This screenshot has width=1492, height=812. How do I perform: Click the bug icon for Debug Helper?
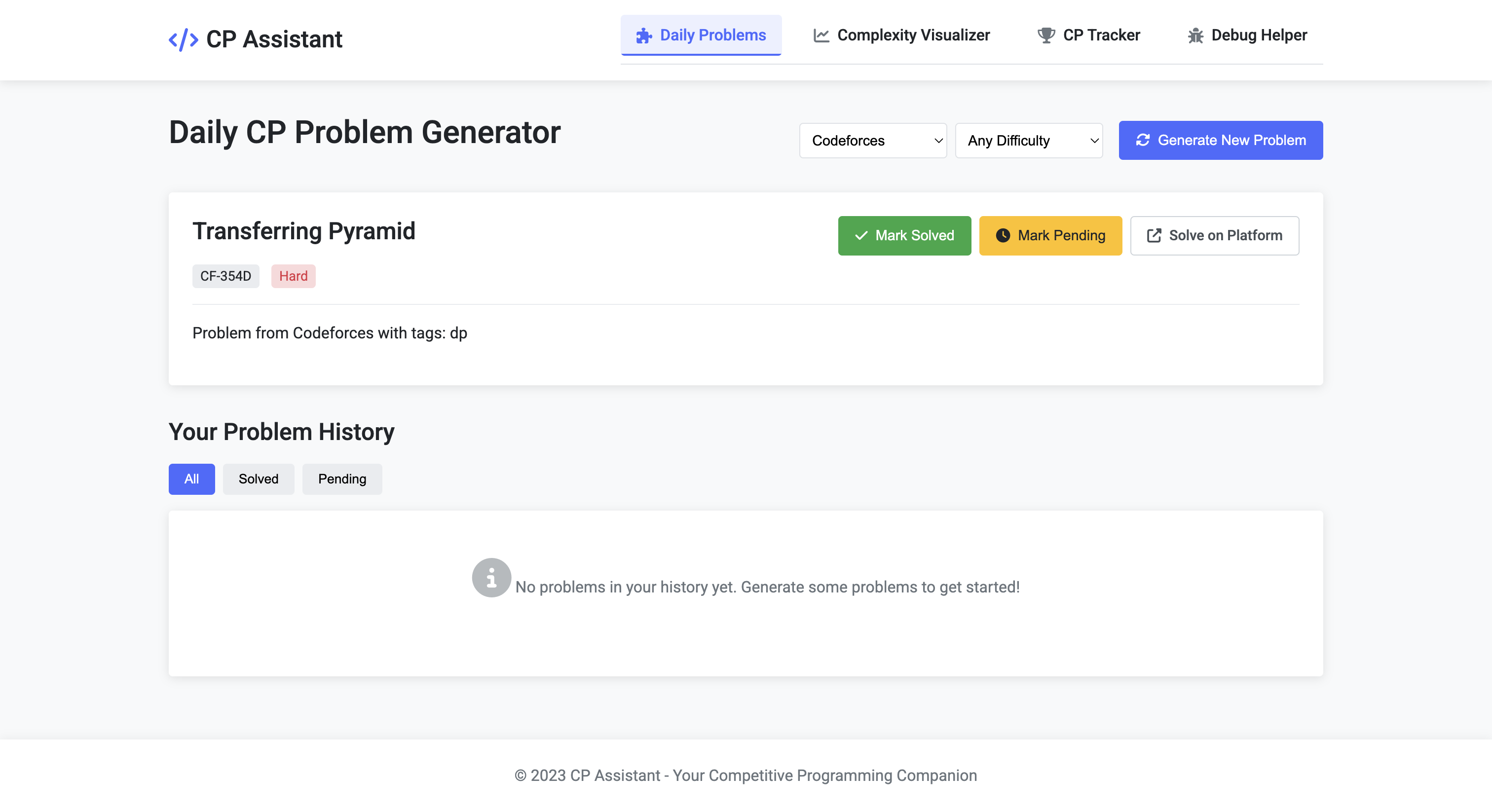1195,36
